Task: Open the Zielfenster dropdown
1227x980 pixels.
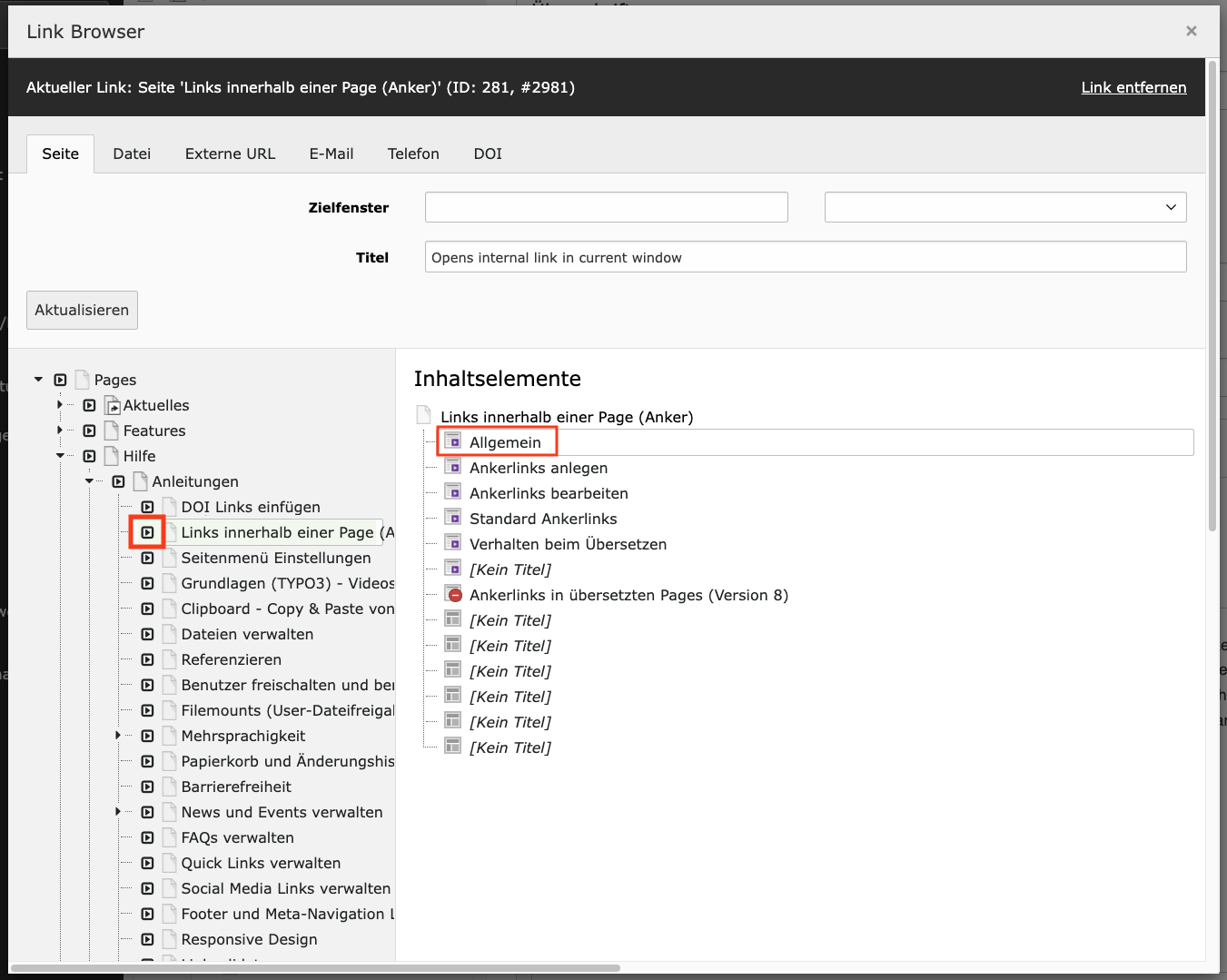Action: pos(1005,207)
